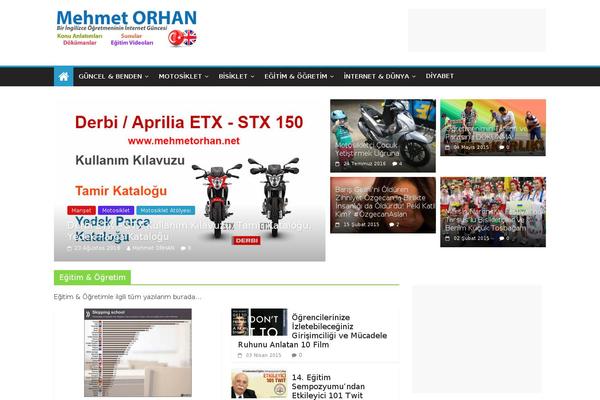The height and width of the screenshot is (400, 600).
Task: Open the DON'T film poster thumbnail
Action: [259, 322]
